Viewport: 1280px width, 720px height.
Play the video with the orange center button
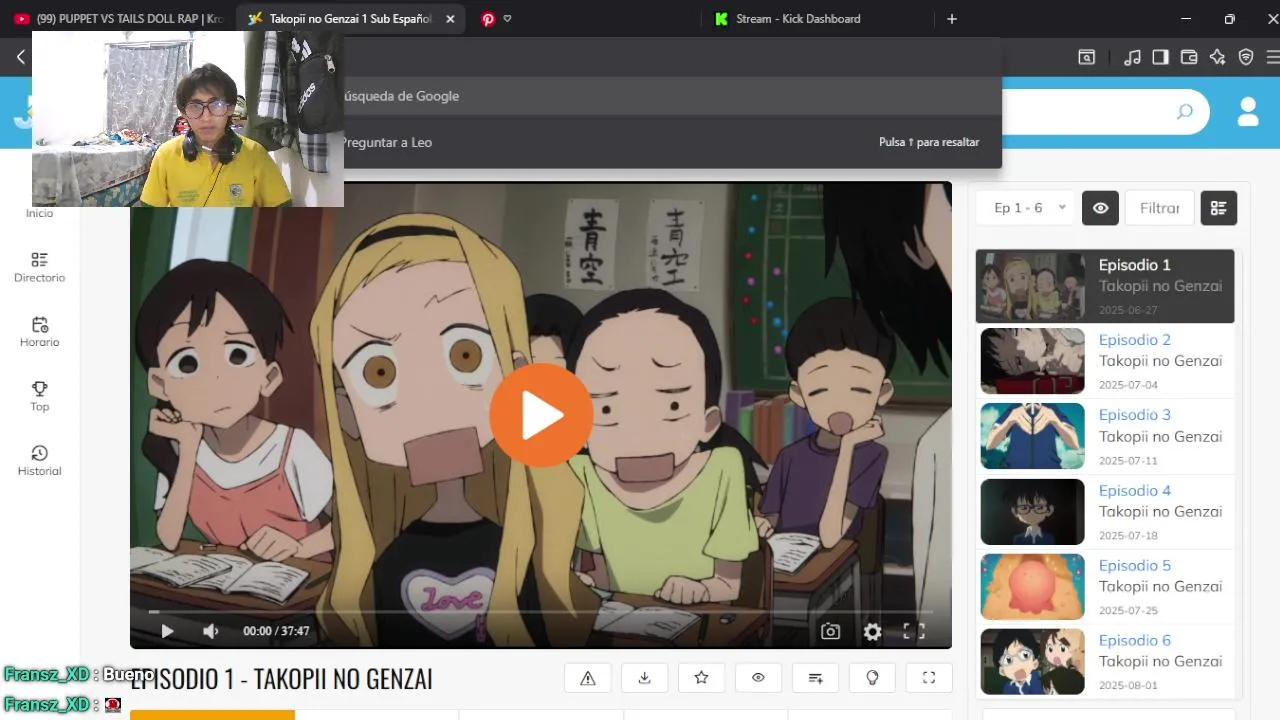[x=541, y=415]
